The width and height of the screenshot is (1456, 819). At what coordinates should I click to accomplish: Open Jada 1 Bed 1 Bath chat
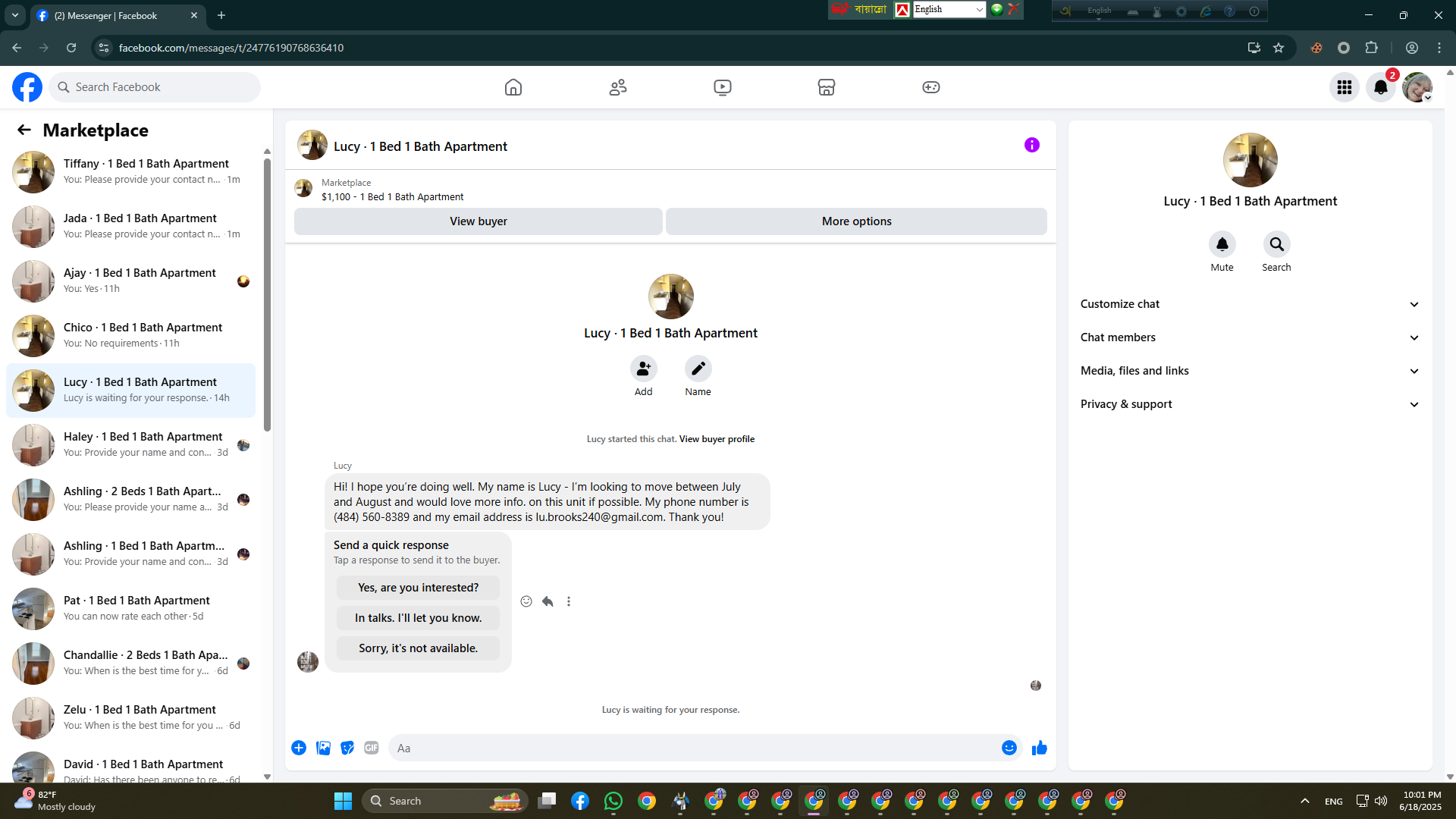[131, 226]
